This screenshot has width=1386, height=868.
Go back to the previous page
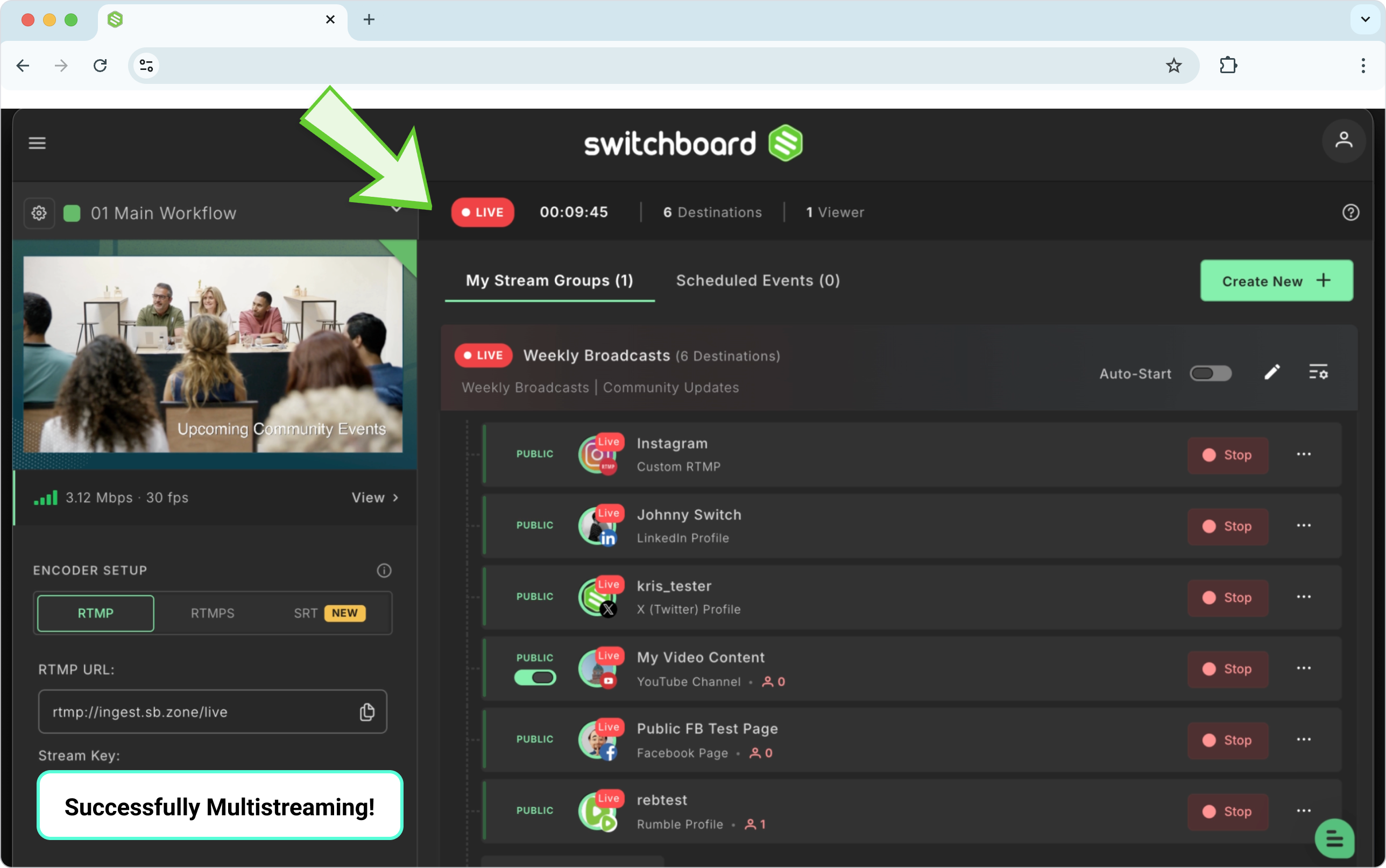(x=23, y=66)
